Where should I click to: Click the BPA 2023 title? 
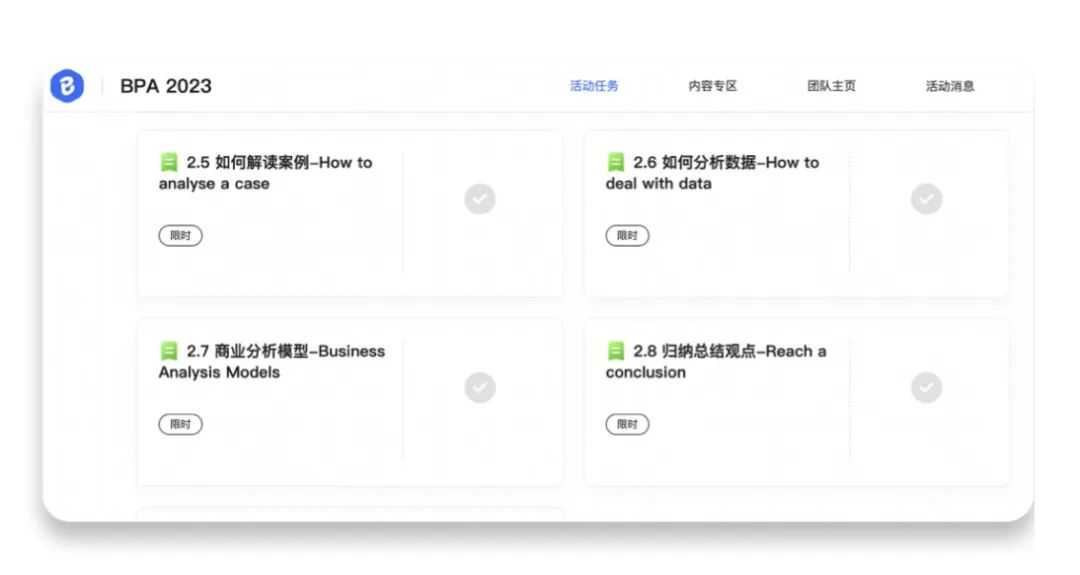pyautogui.click(x=166, y=86)
